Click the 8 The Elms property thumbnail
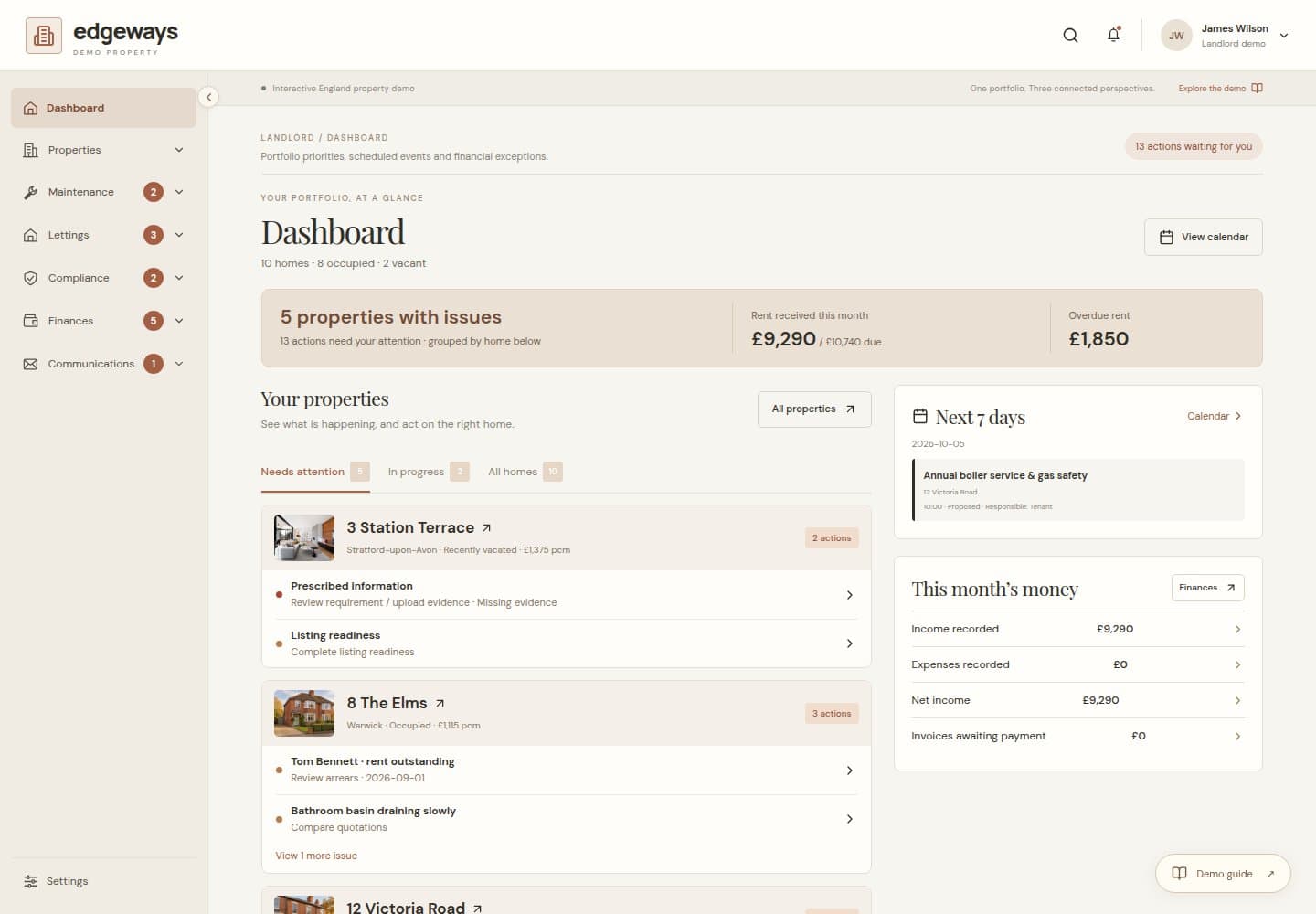This screenshot has width=1316, height=914. point(304,713)
